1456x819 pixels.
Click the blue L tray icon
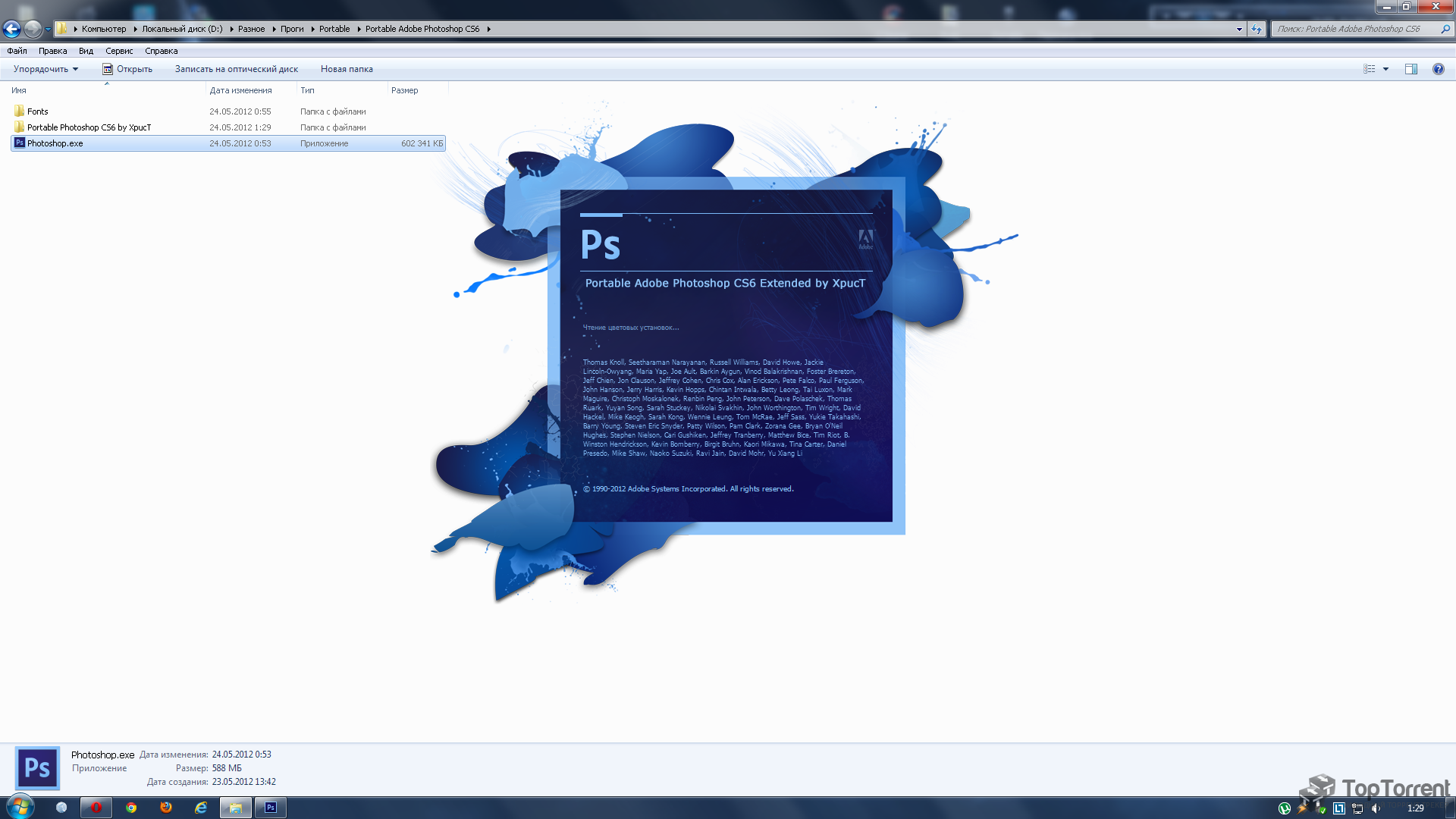(x=1339, y=808)
